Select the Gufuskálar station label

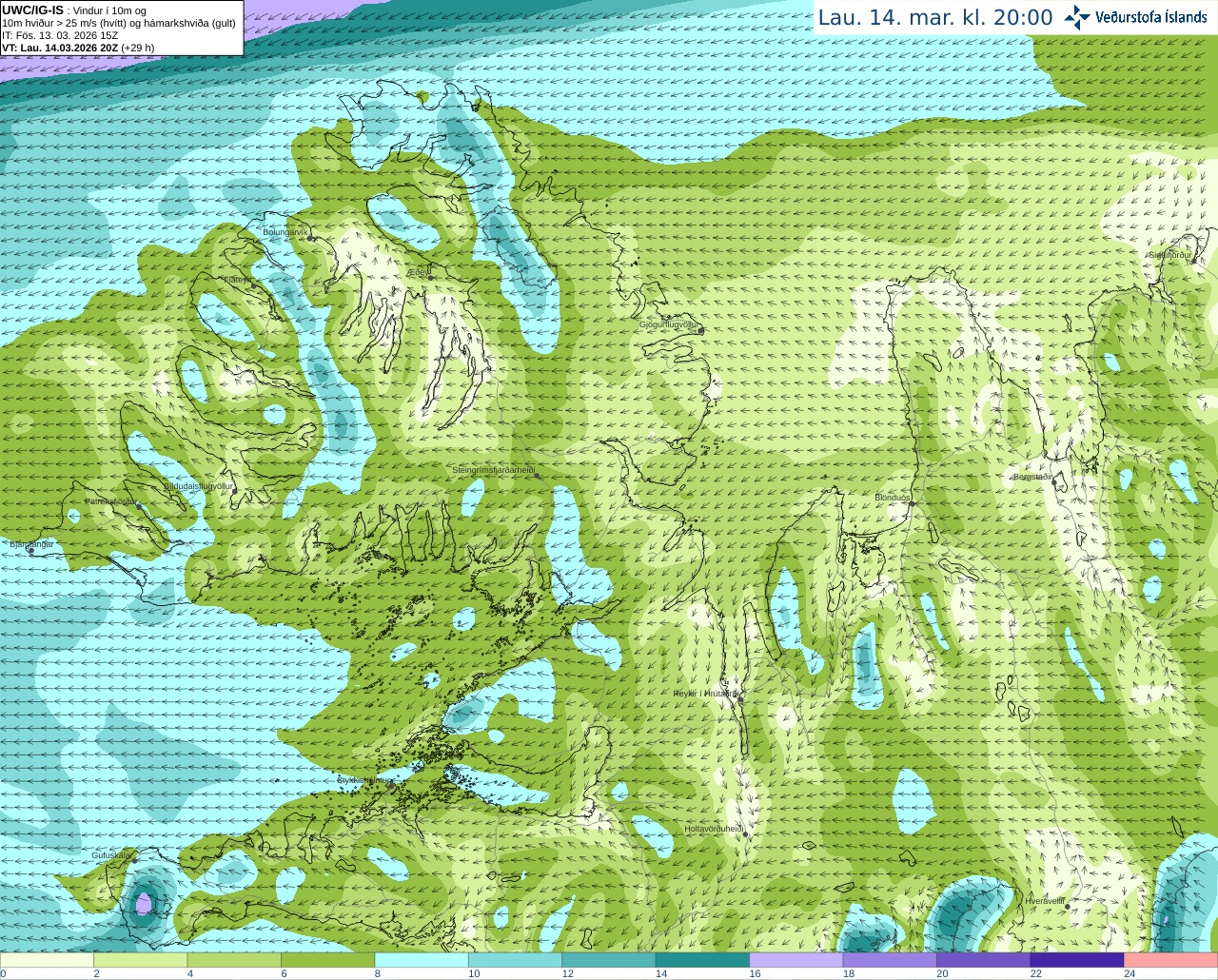click(x=111, y=855)
